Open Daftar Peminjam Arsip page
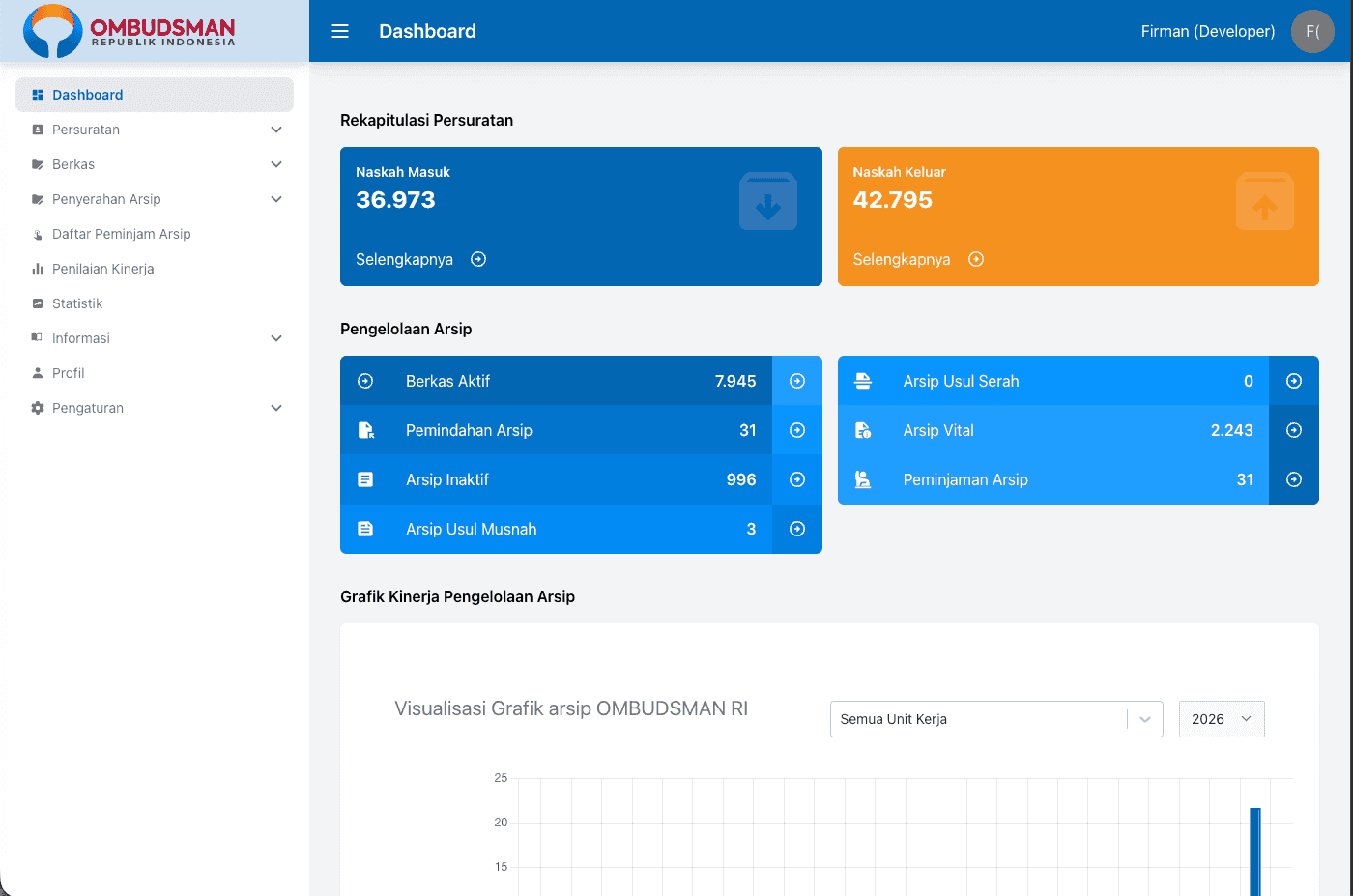 pyautogui.click(x=121, y=234)
